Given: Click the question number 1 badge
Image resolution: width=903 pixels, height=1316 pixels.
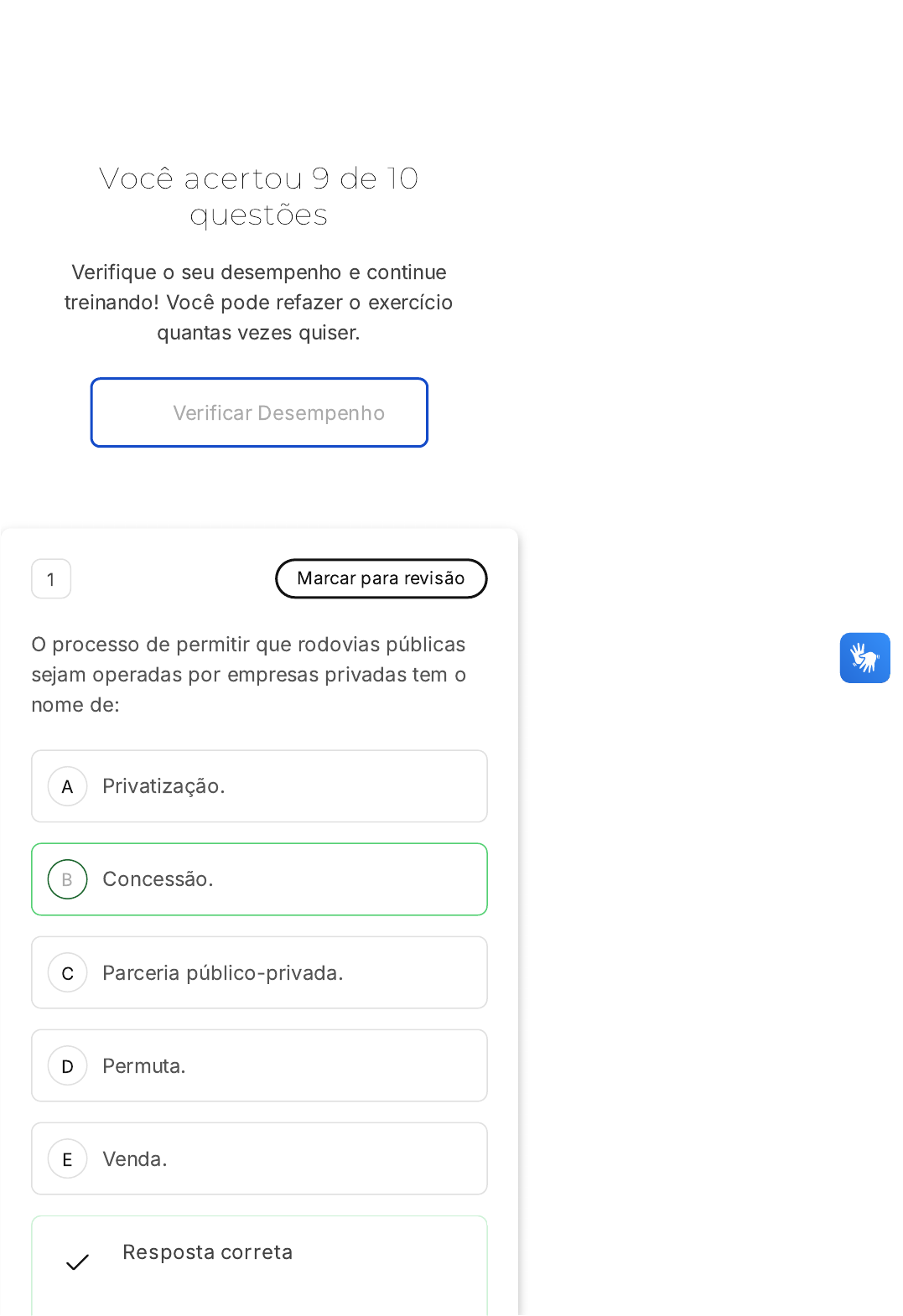Looking at the screenshot, I should pos(51,579).
